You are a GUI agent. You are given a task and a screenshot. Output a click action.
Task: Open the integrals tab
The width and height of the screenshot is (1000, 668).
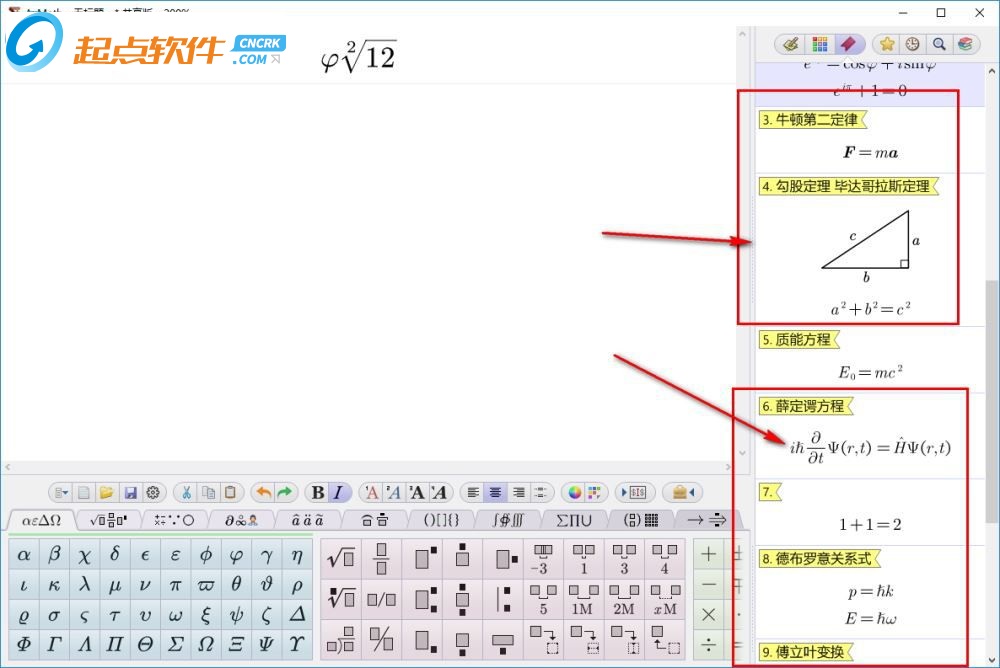point(508,521)
